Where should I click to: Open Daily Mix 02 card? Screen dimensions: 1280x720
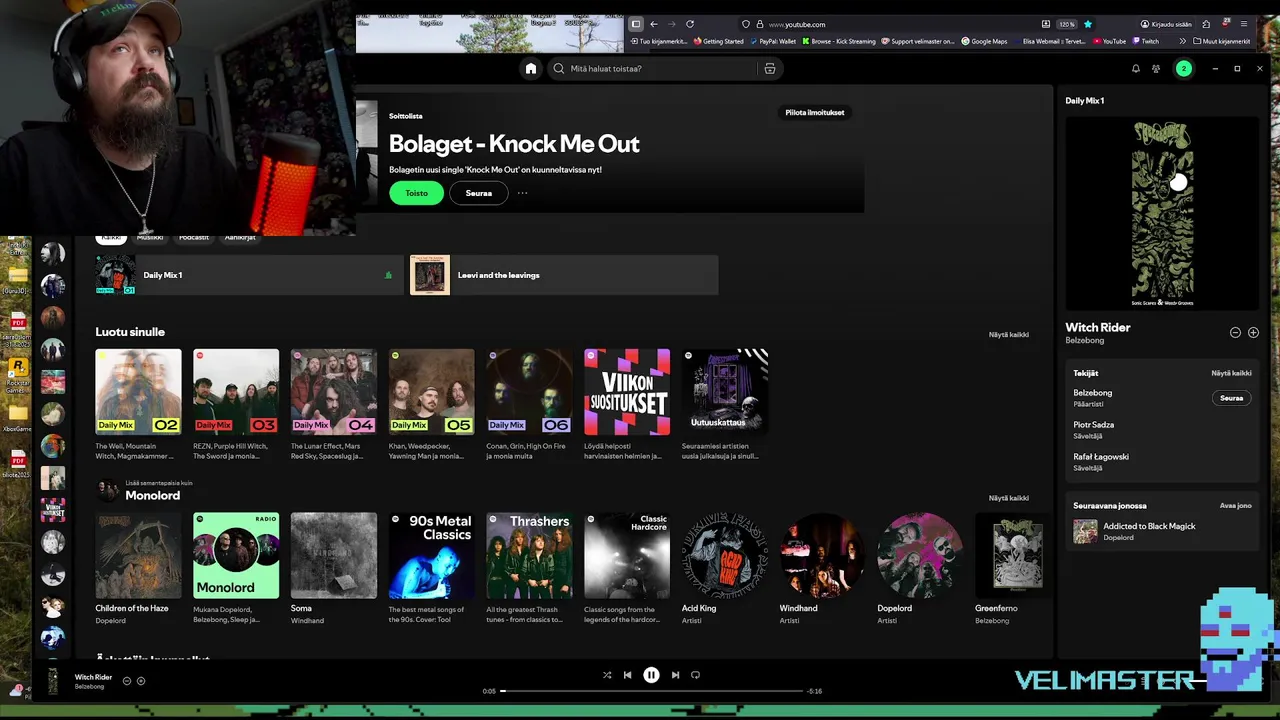(x=138, y=405)
